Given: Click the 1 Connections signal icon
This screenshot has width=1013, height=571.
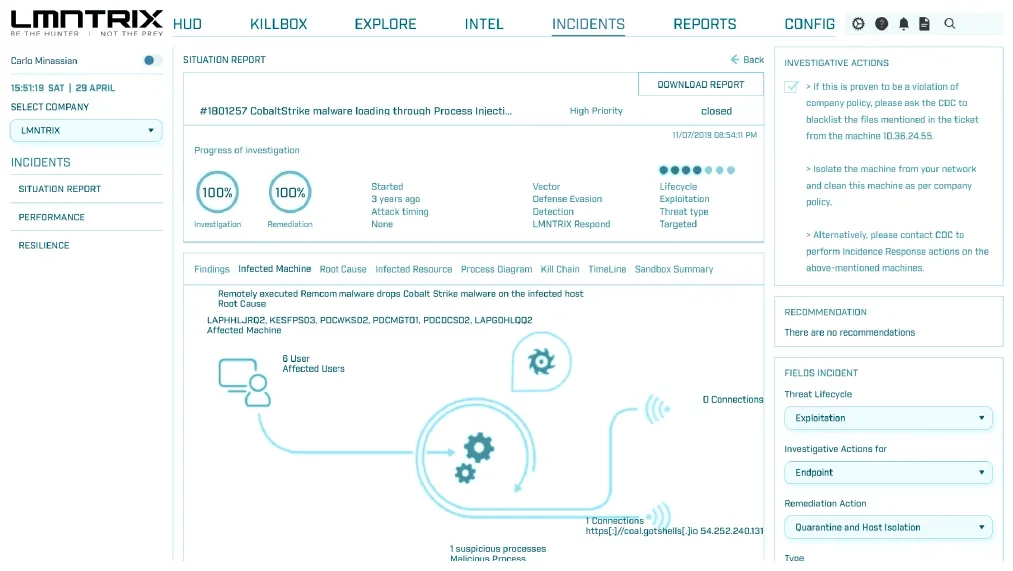Looking at the screenshot, I should (x=659, y=515).
